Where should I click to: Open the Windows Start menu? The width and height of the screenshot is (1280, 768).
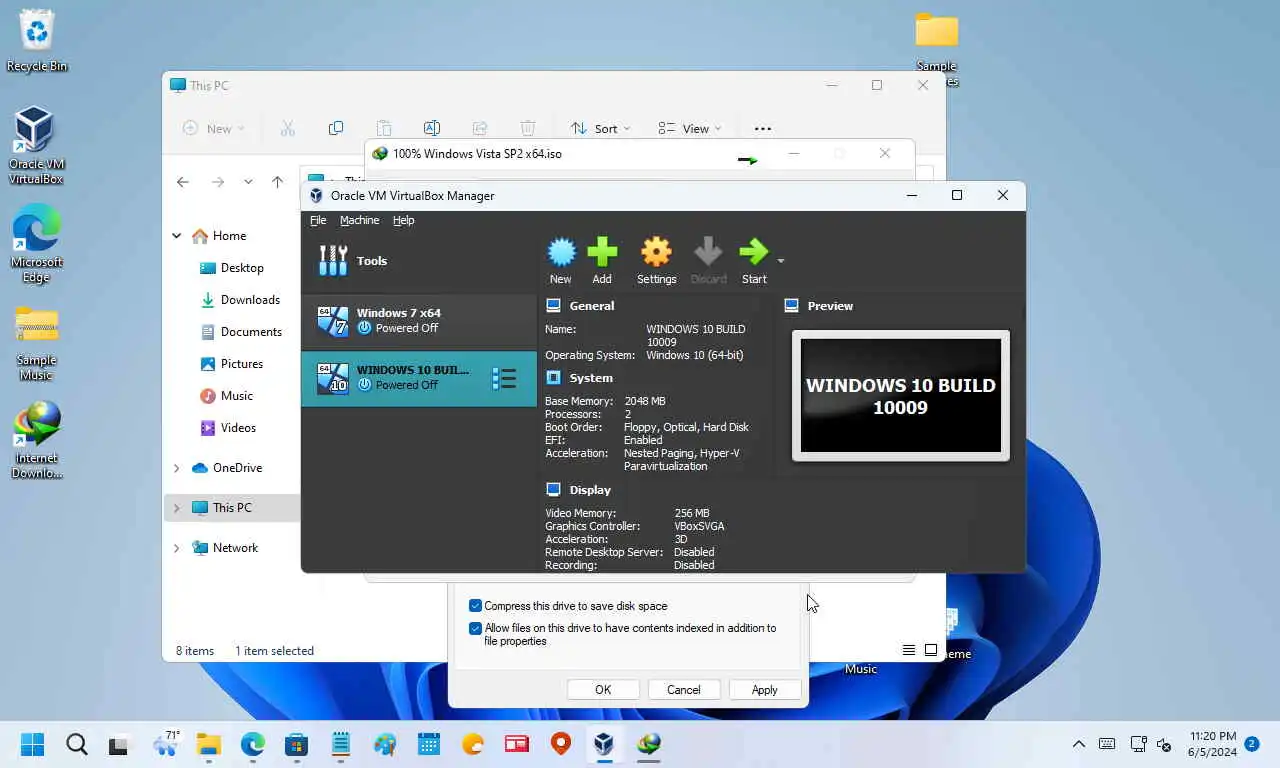point(33,744)
